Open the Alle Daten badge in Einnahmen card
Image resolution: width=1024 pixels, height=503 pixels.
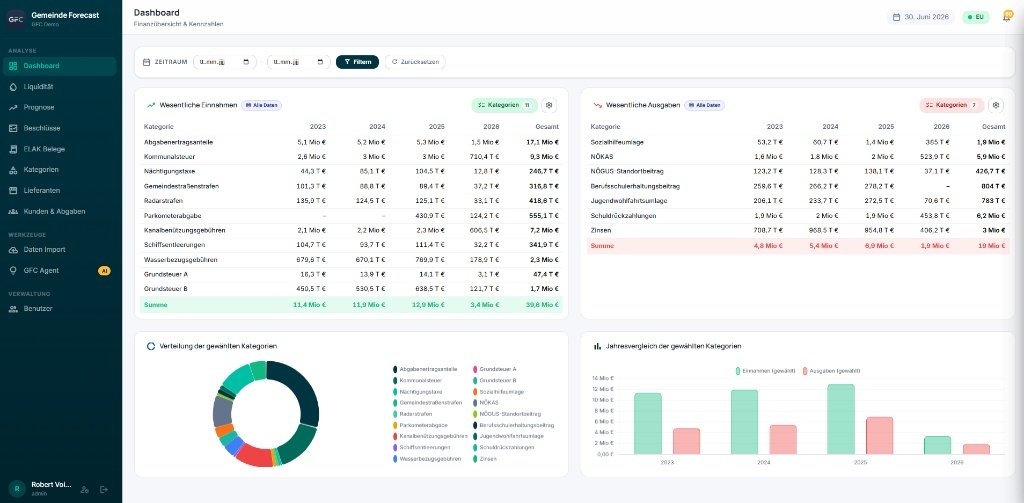(x=261, y=105)
